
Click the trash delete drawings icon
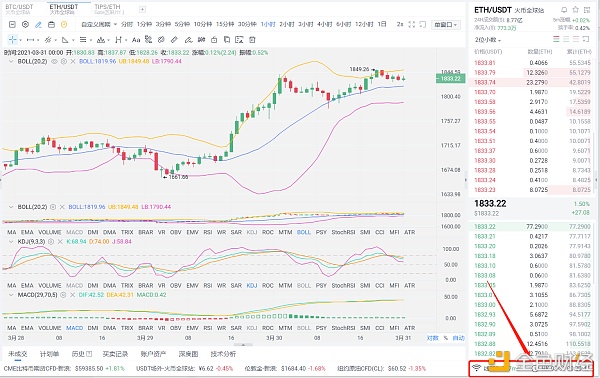click(x=252, y=40)
